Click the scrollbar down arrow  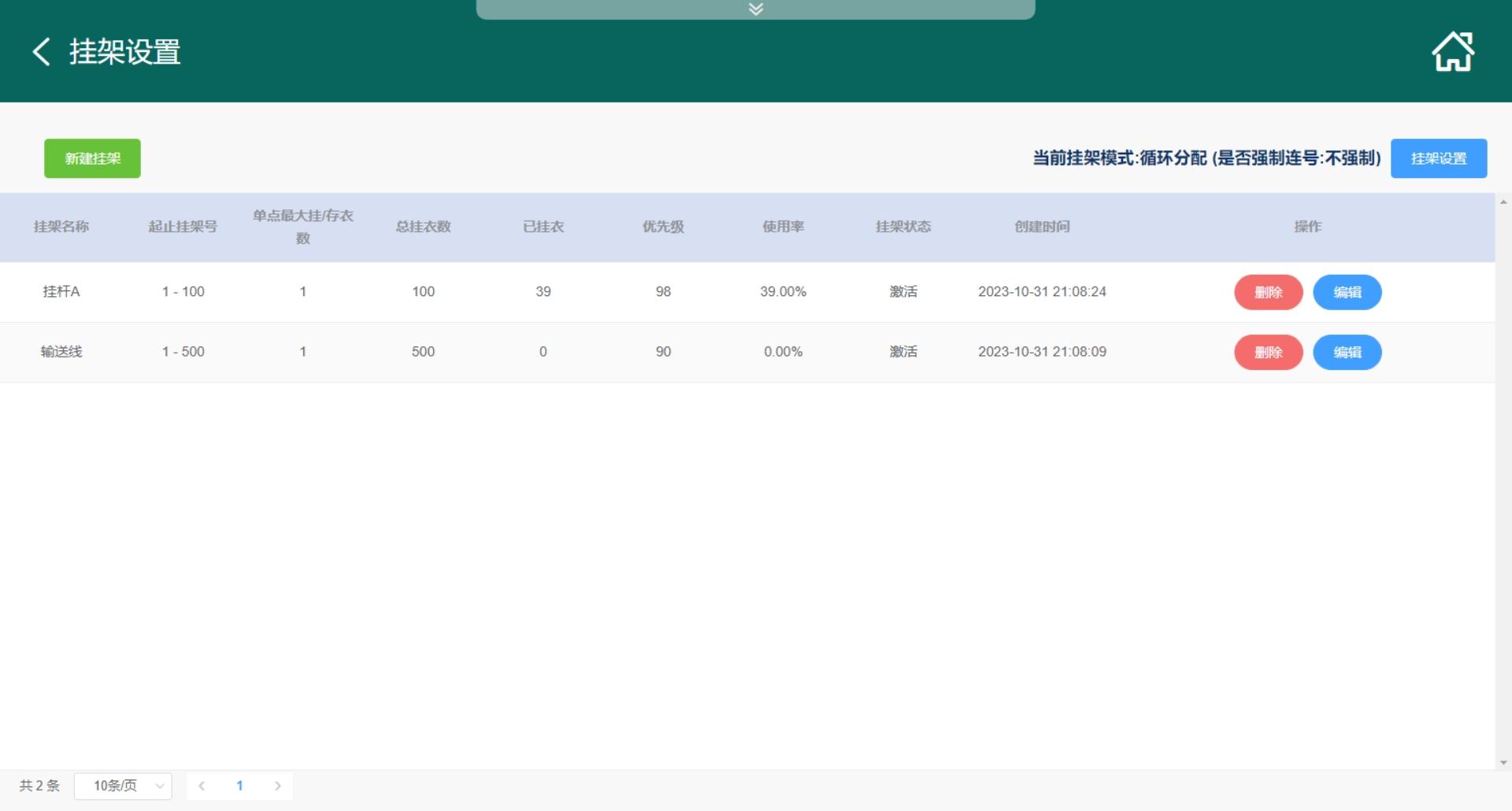click(1503, 762)
